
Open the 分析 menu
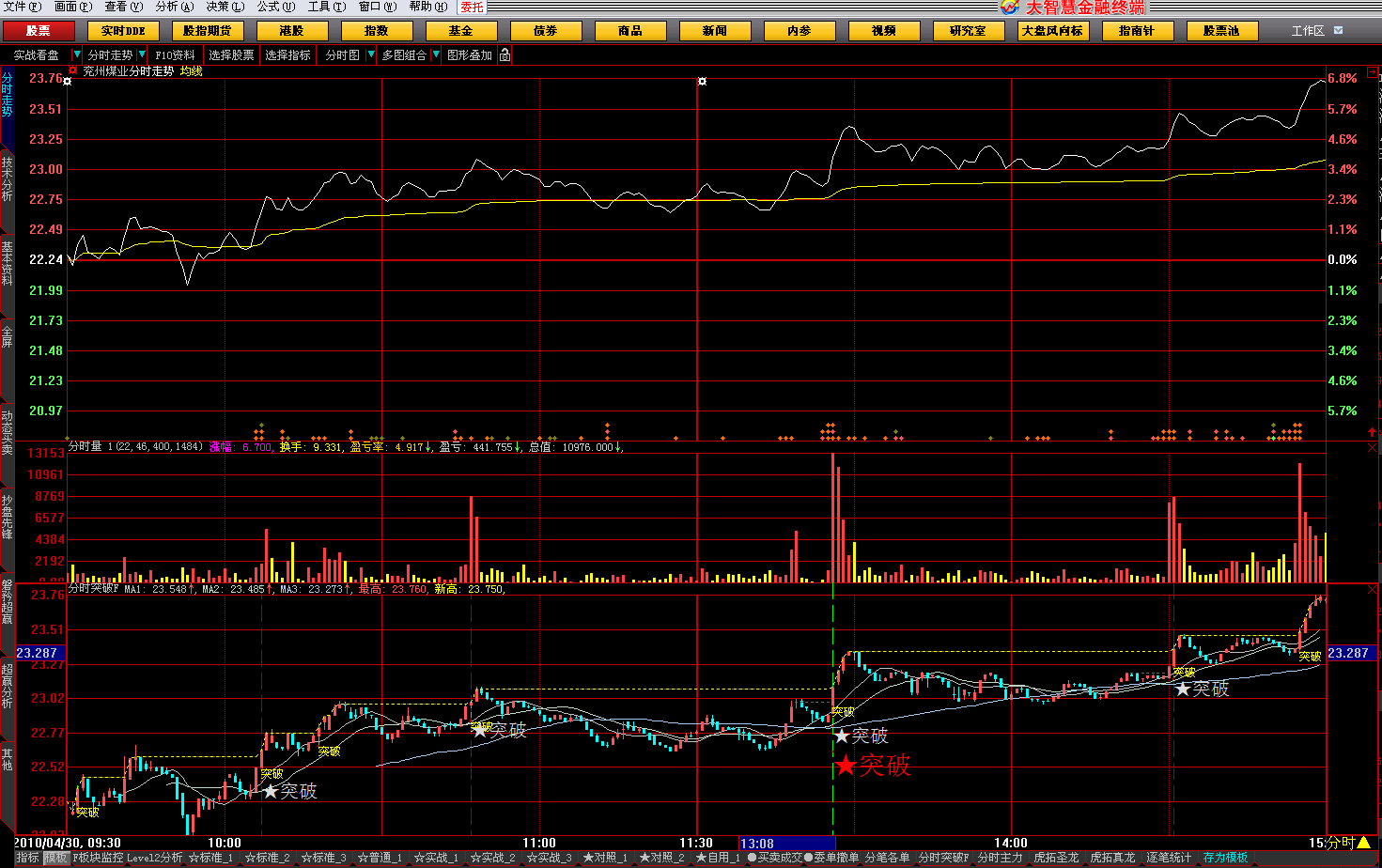(175, 7)
